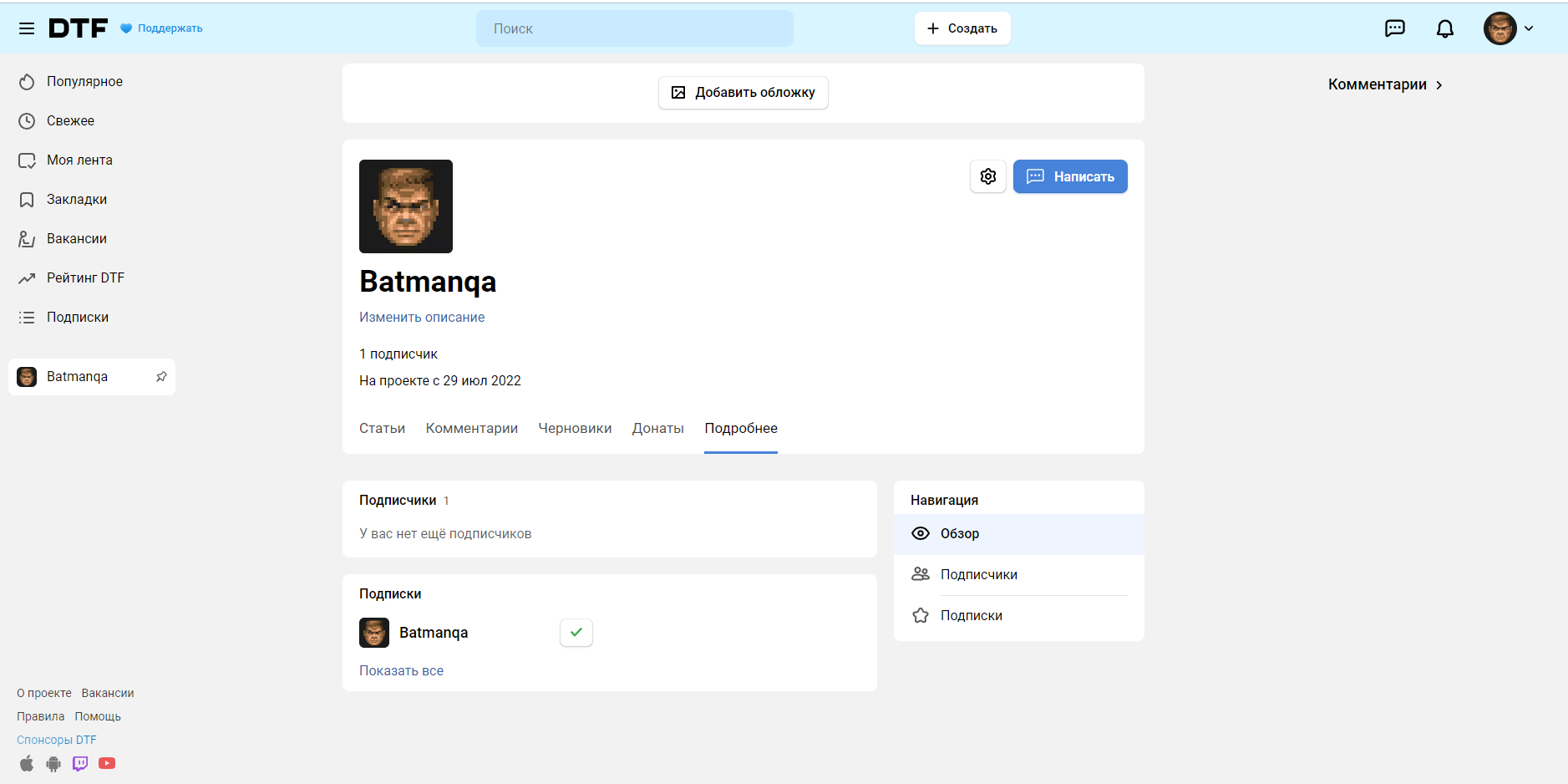Click the blue heart Поддержать link
Image resolution: width=1568 pixels, height=784 pixels.
pyautogui.click(x=161, y=28)
